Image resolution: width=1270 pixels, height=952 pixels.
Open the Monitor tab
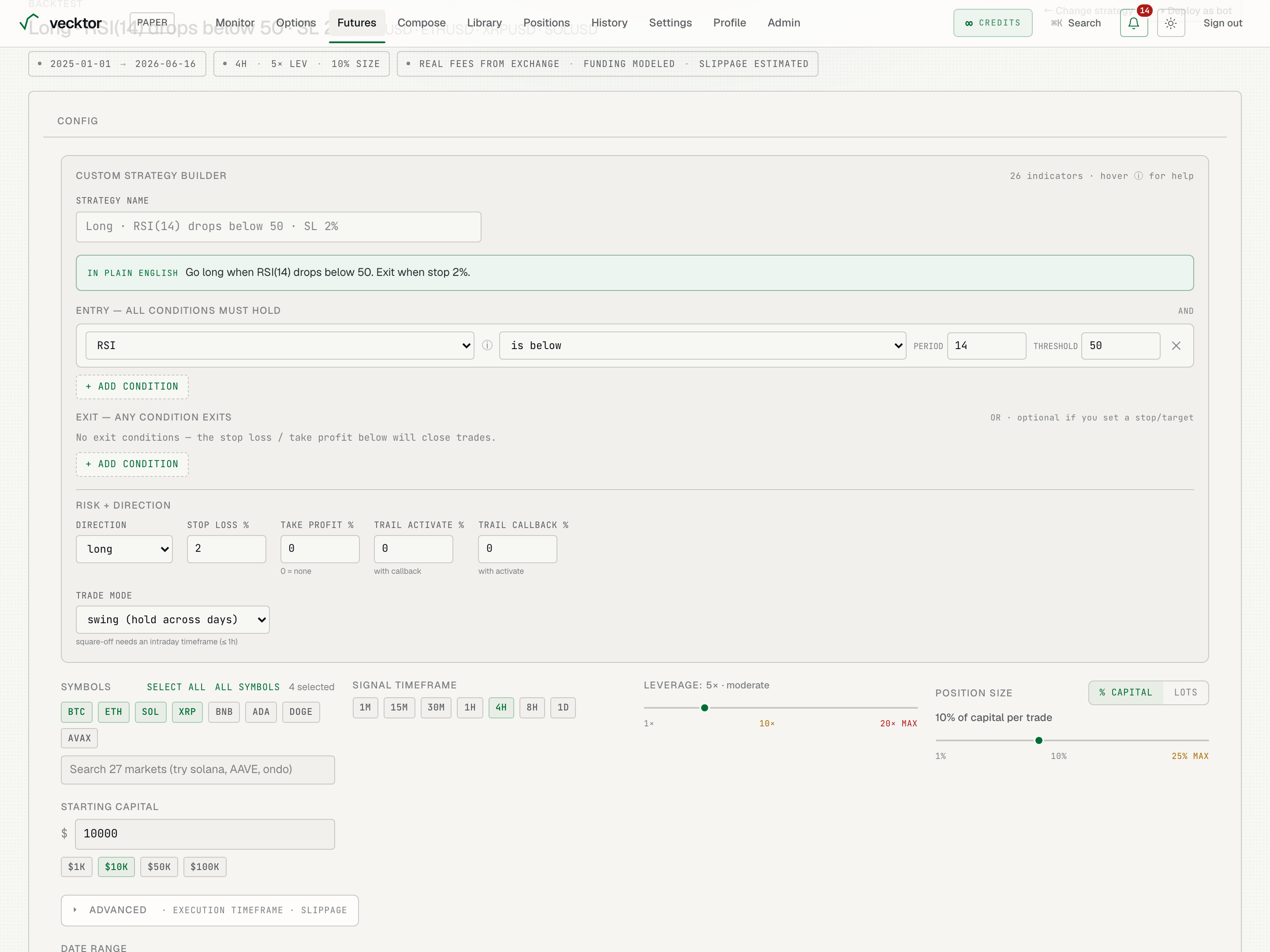(235, 23)
